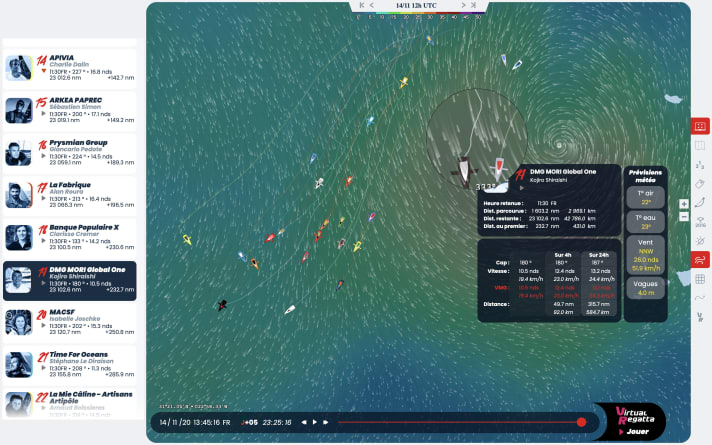This screenshot has height=445, width=712.
Task: Click the Sur 24h forecast column header
Action: [598, 255]
